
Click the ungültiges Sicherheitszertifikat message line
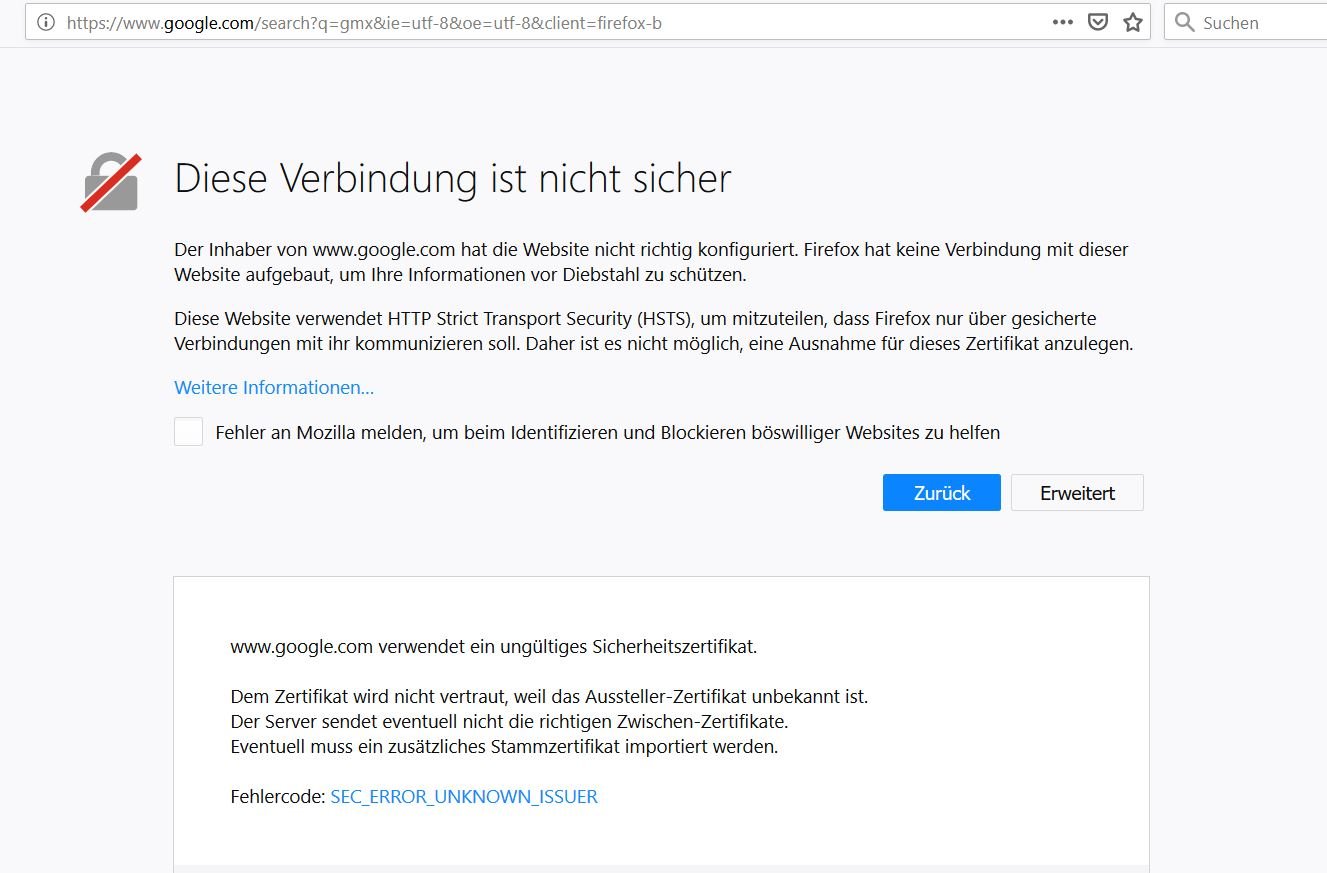[x=493, y=646]
